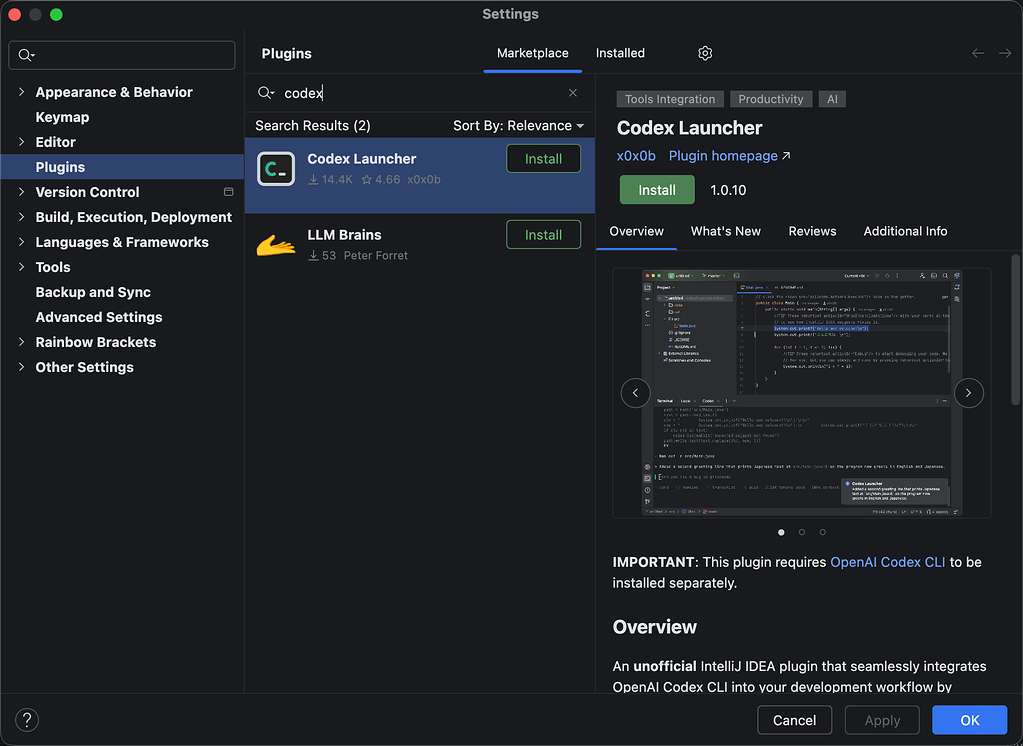This screenshot has height=746, width=1023.
Task: Go back with the left arrow
Action: (978, 54)
